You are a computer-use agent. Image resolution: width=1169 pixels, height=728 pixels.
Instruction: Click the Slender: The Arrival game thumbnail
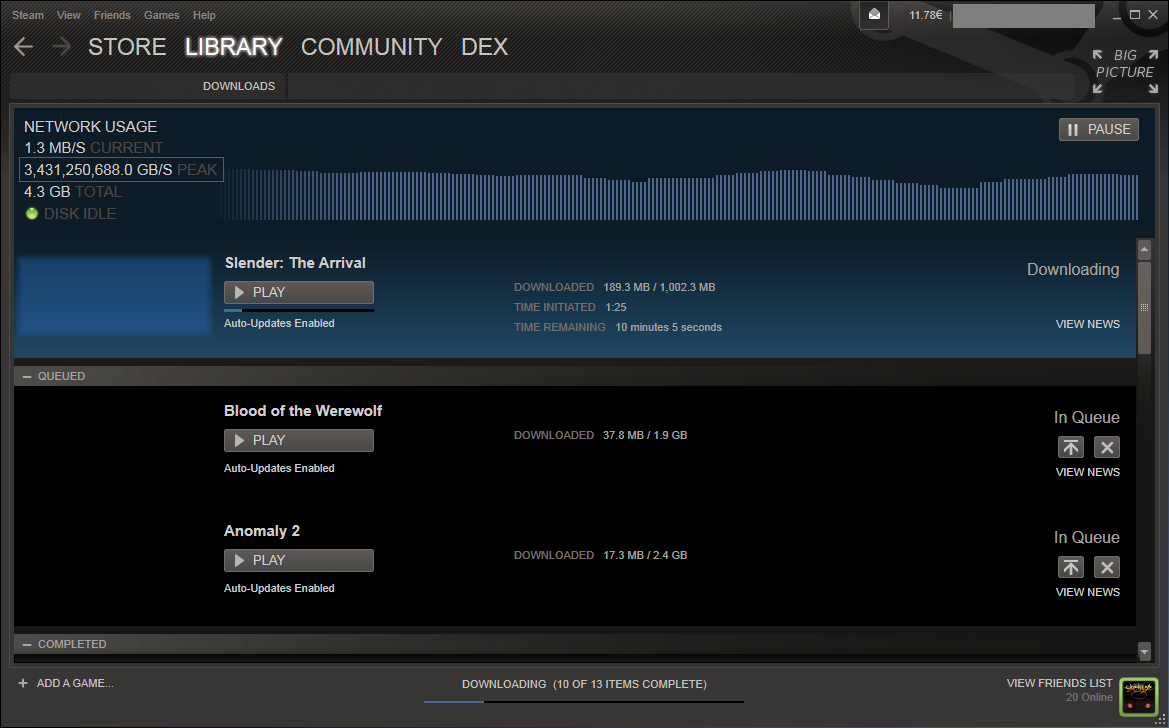point(114,296)
